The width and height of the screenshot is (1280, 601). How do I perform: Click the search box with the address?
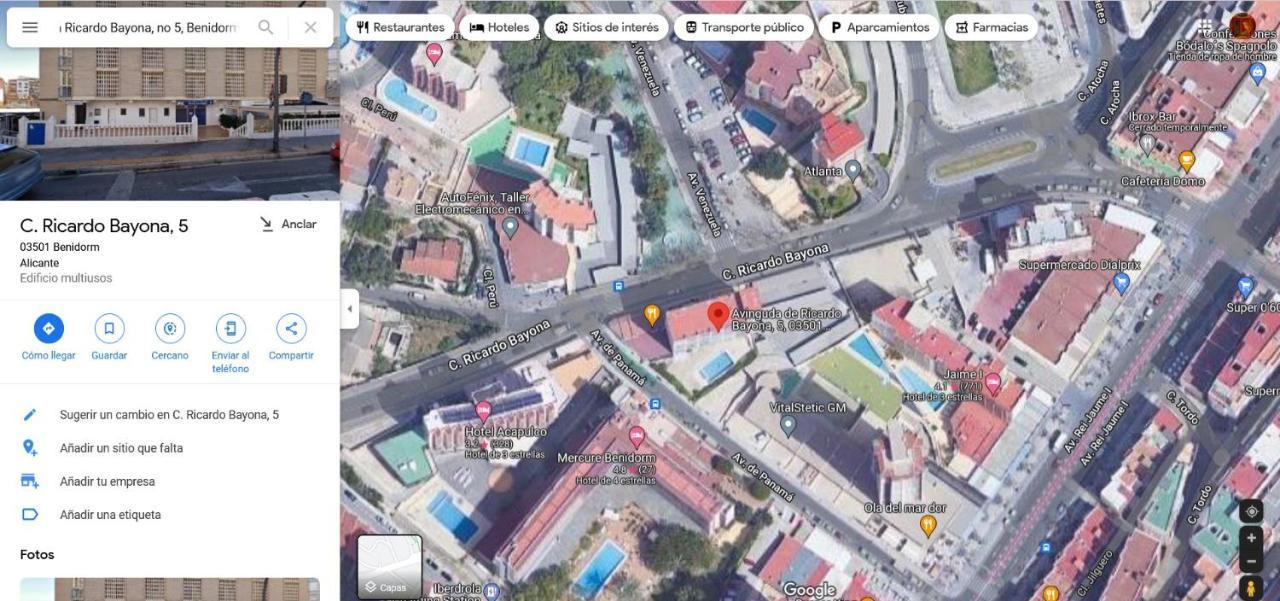(x=148, y=27)
